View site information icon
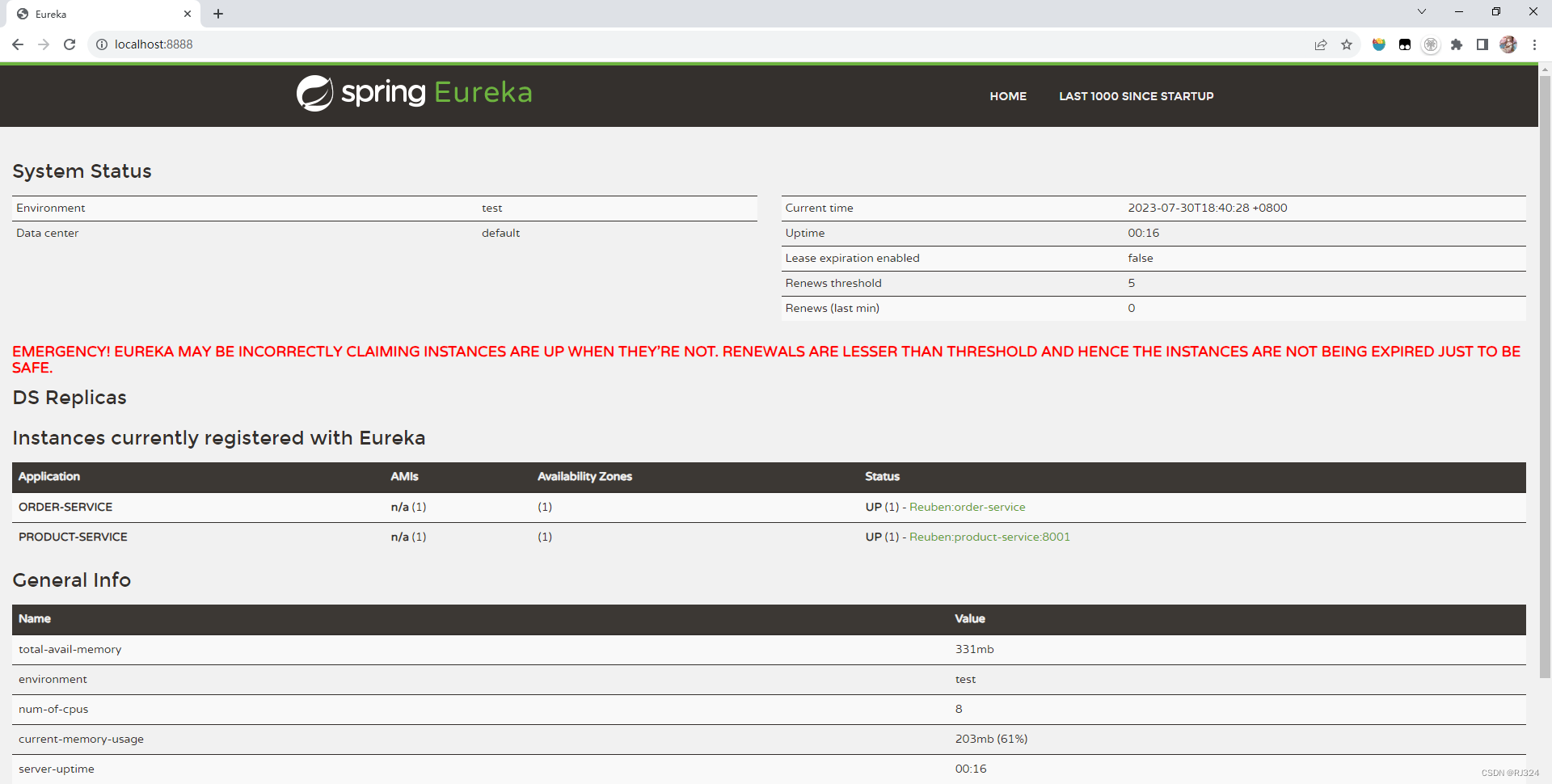Screen dimensions: 1552x784 (x=102, y=44)
